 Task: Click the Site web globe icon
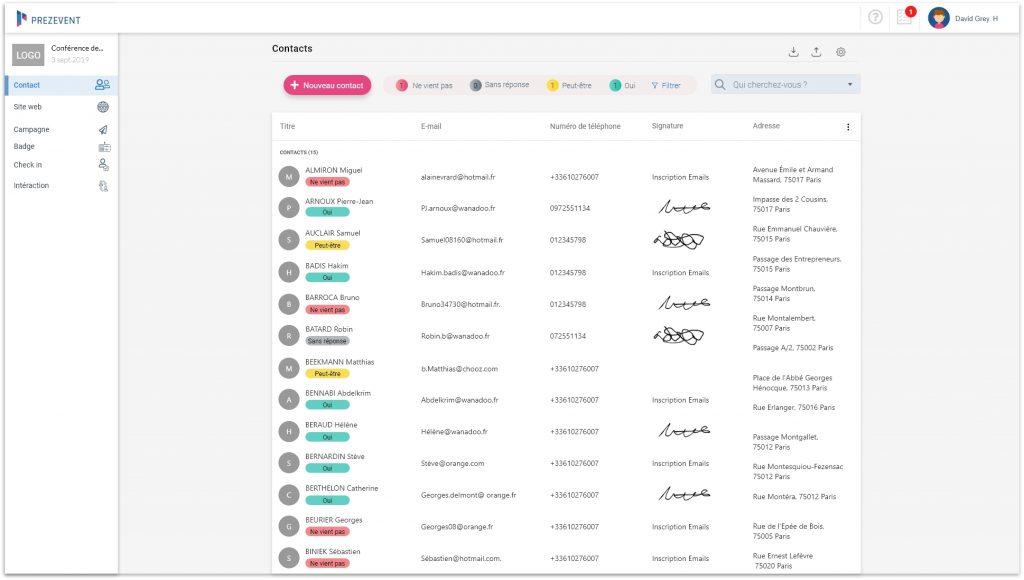tap(103, 107)
